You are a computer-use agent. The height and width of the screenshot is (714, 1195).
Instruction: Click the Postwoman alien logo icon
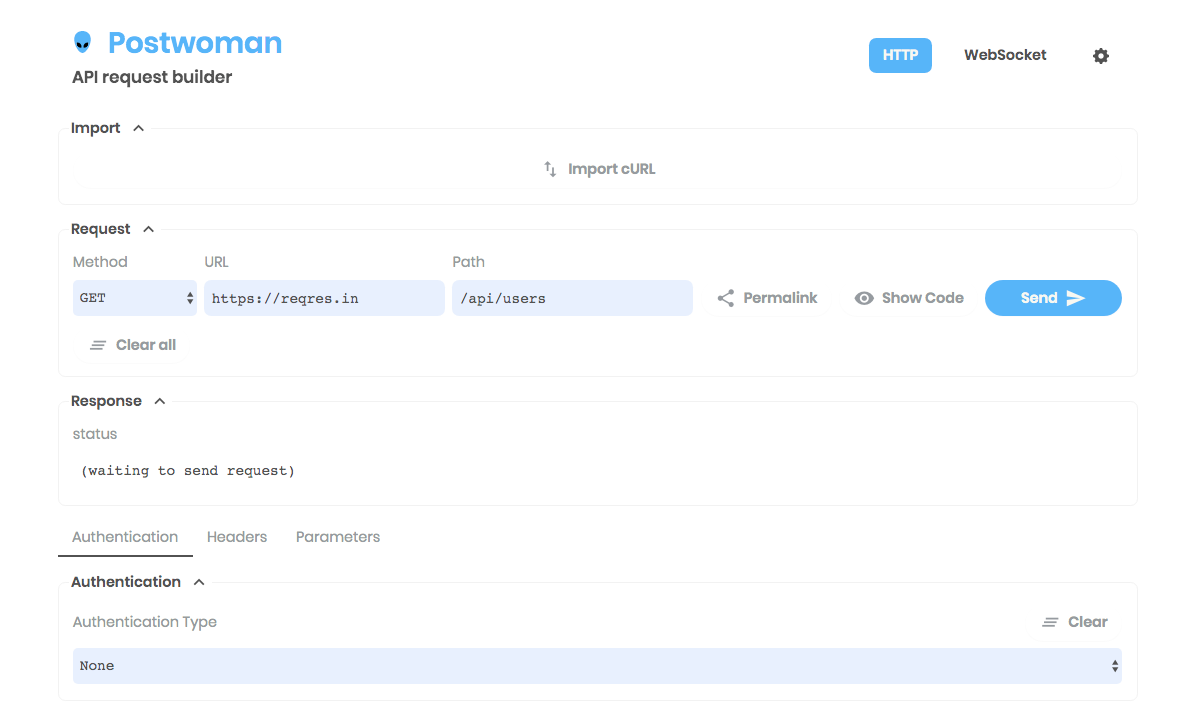click(82, 43)
